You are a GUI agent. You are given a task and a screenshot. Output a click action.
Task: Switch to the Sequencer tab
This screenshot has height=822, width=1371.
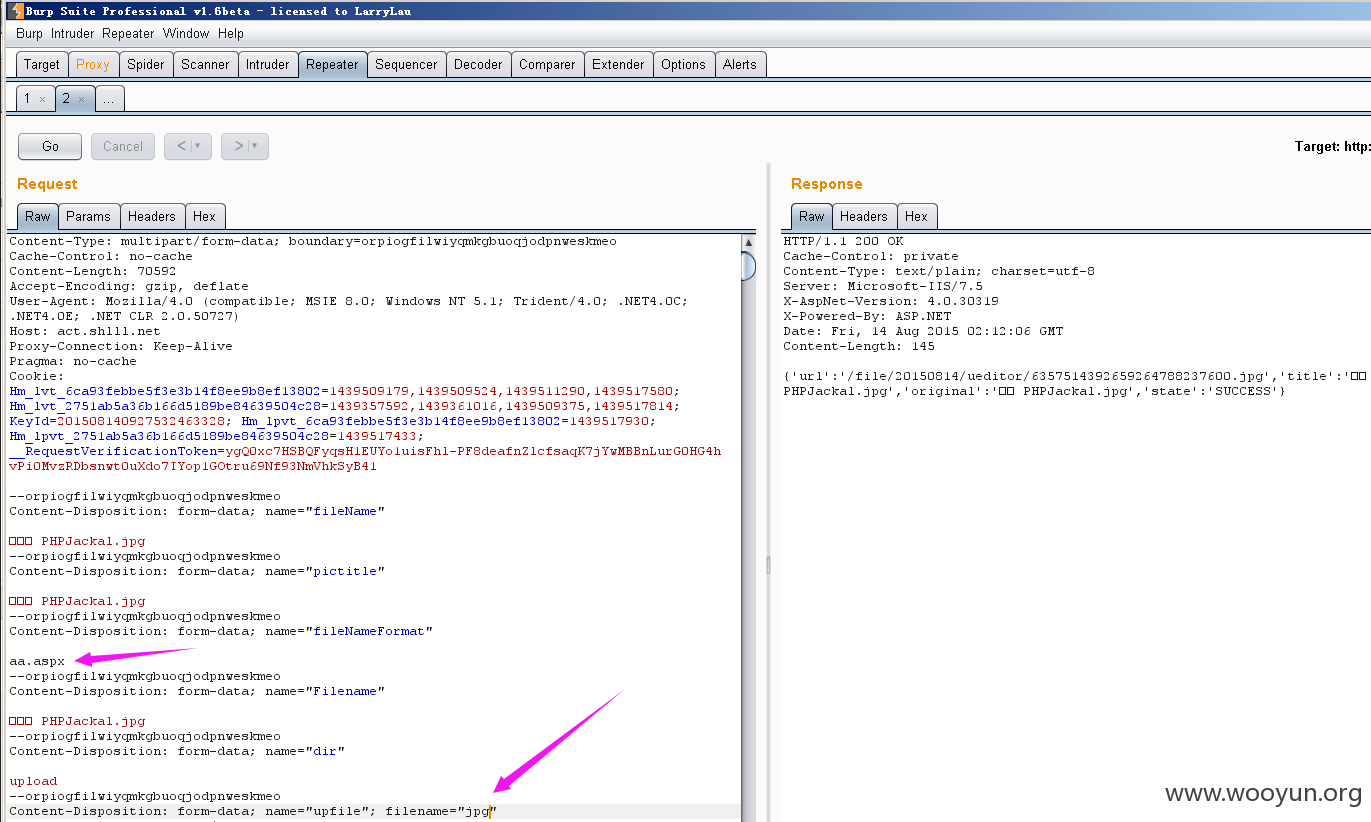tap(406, 64)
